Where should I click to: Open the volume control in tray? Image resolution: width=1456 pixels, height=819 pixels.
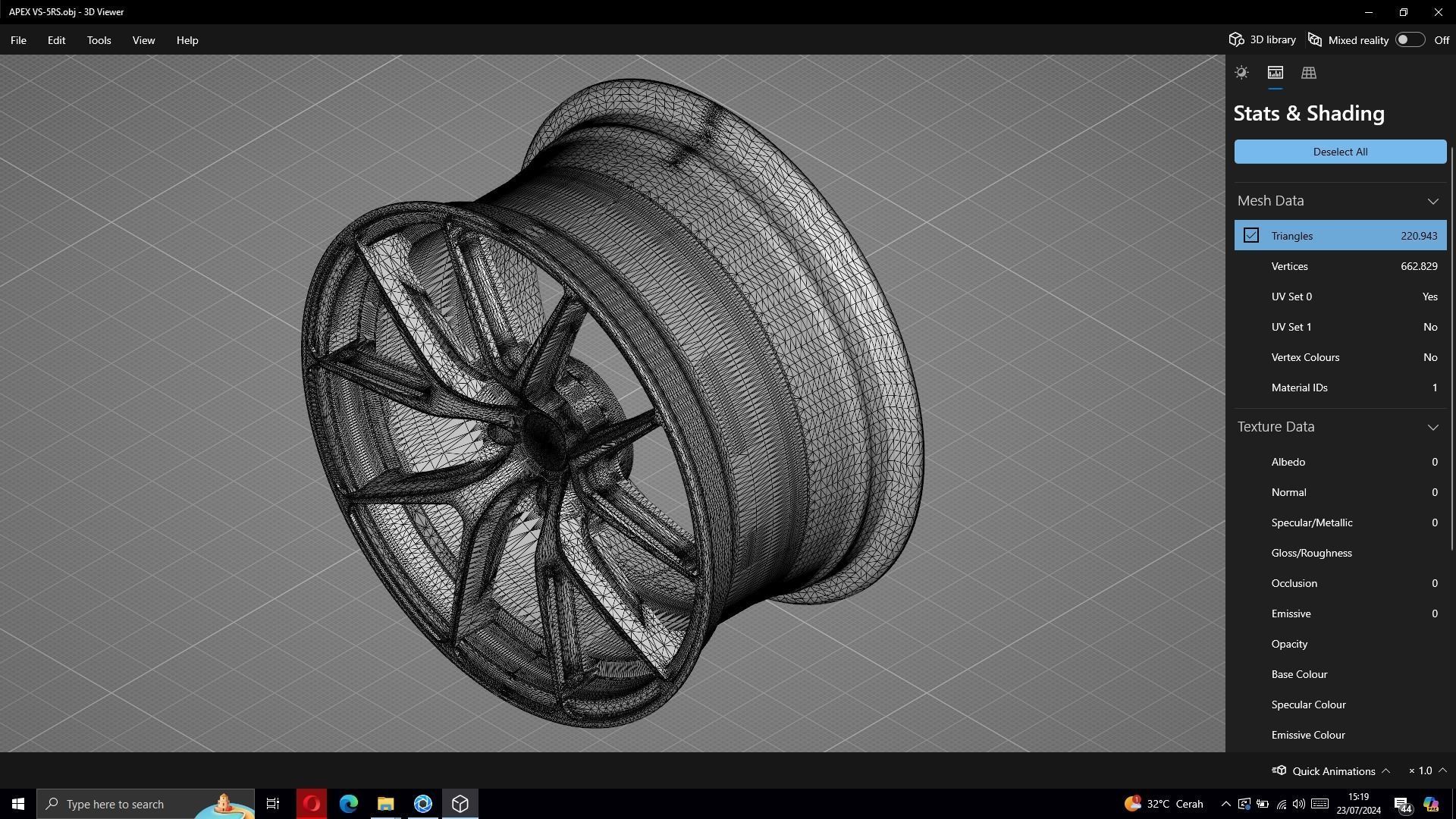click(1299, 804)
